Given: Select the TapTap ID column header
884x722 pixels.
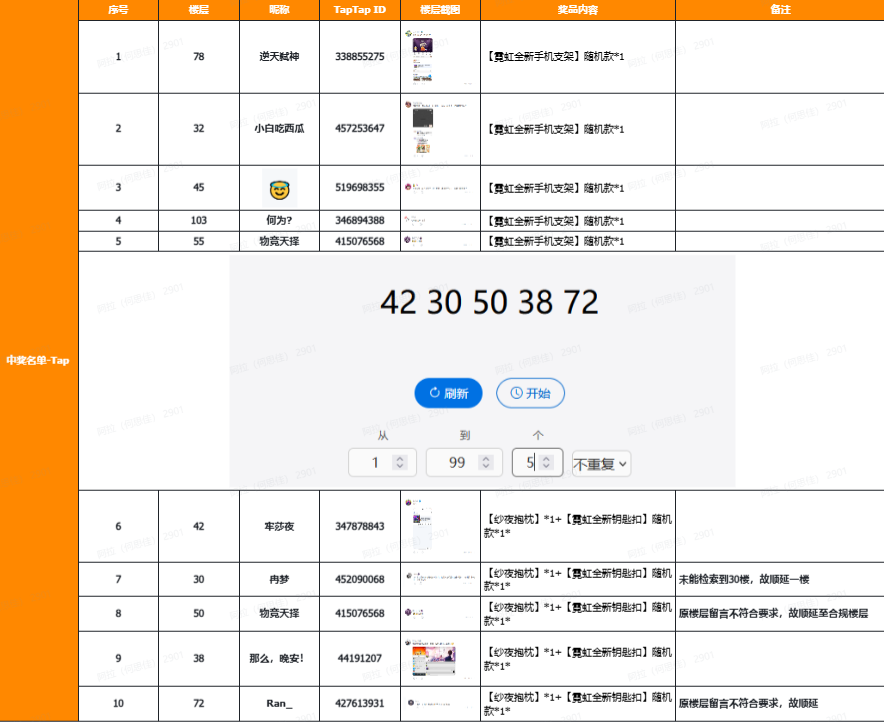Looking at the screenshot, I should [360, 10].
